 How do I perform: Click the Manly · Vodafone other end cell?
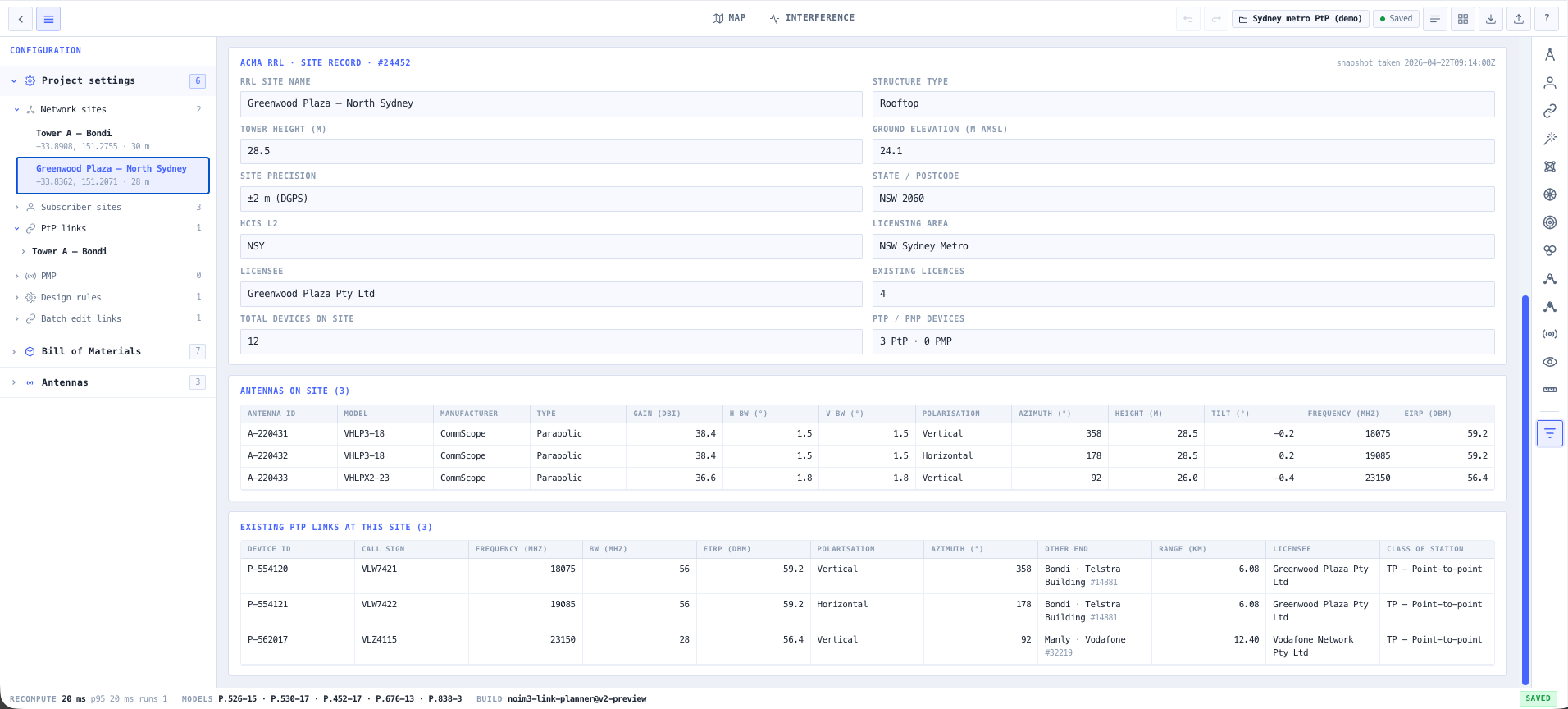[x=1095, y=647]
